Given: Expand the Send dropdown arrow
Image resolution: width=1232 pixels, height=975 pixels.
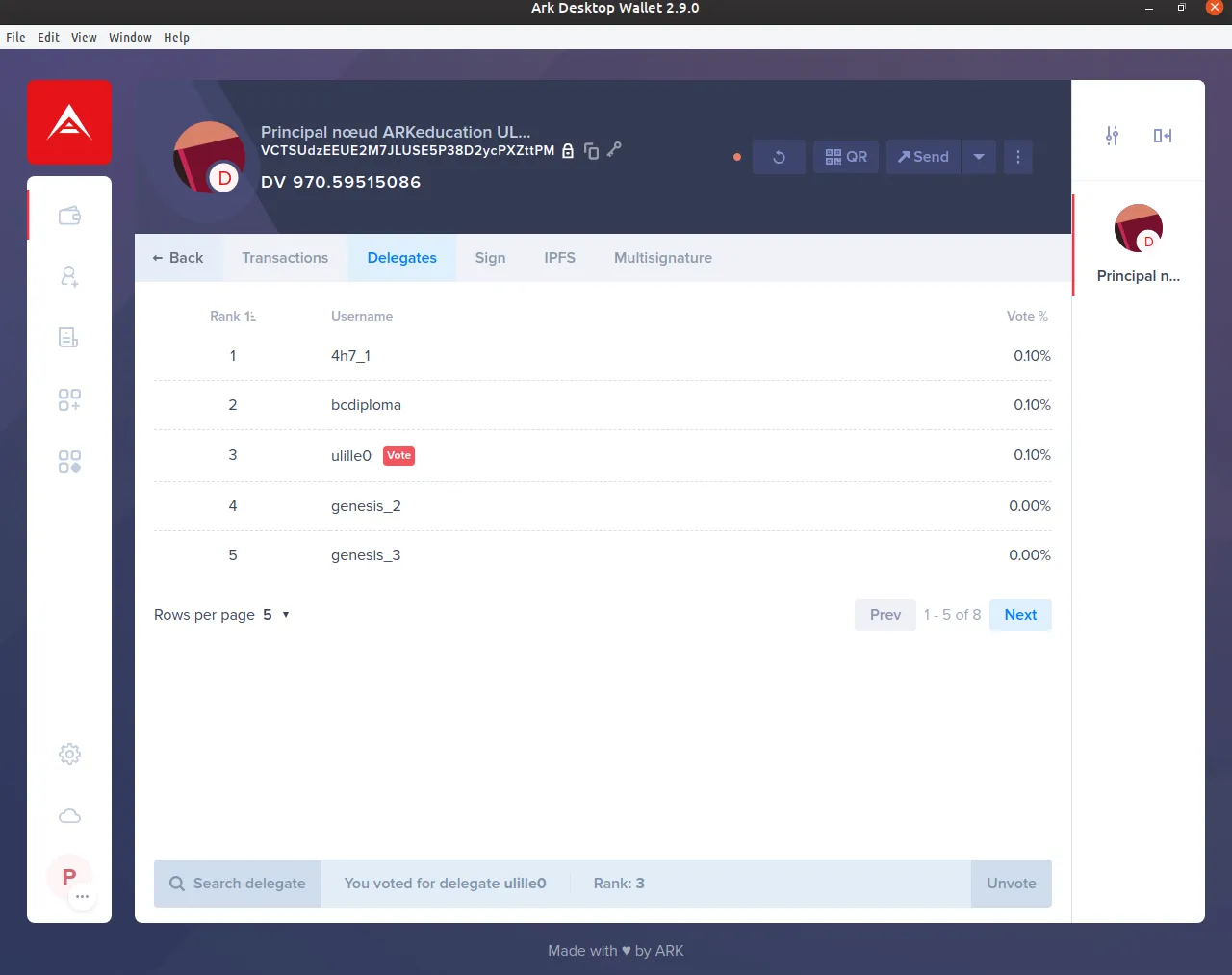Looking at the screenshot, I should tap(979, 157).
